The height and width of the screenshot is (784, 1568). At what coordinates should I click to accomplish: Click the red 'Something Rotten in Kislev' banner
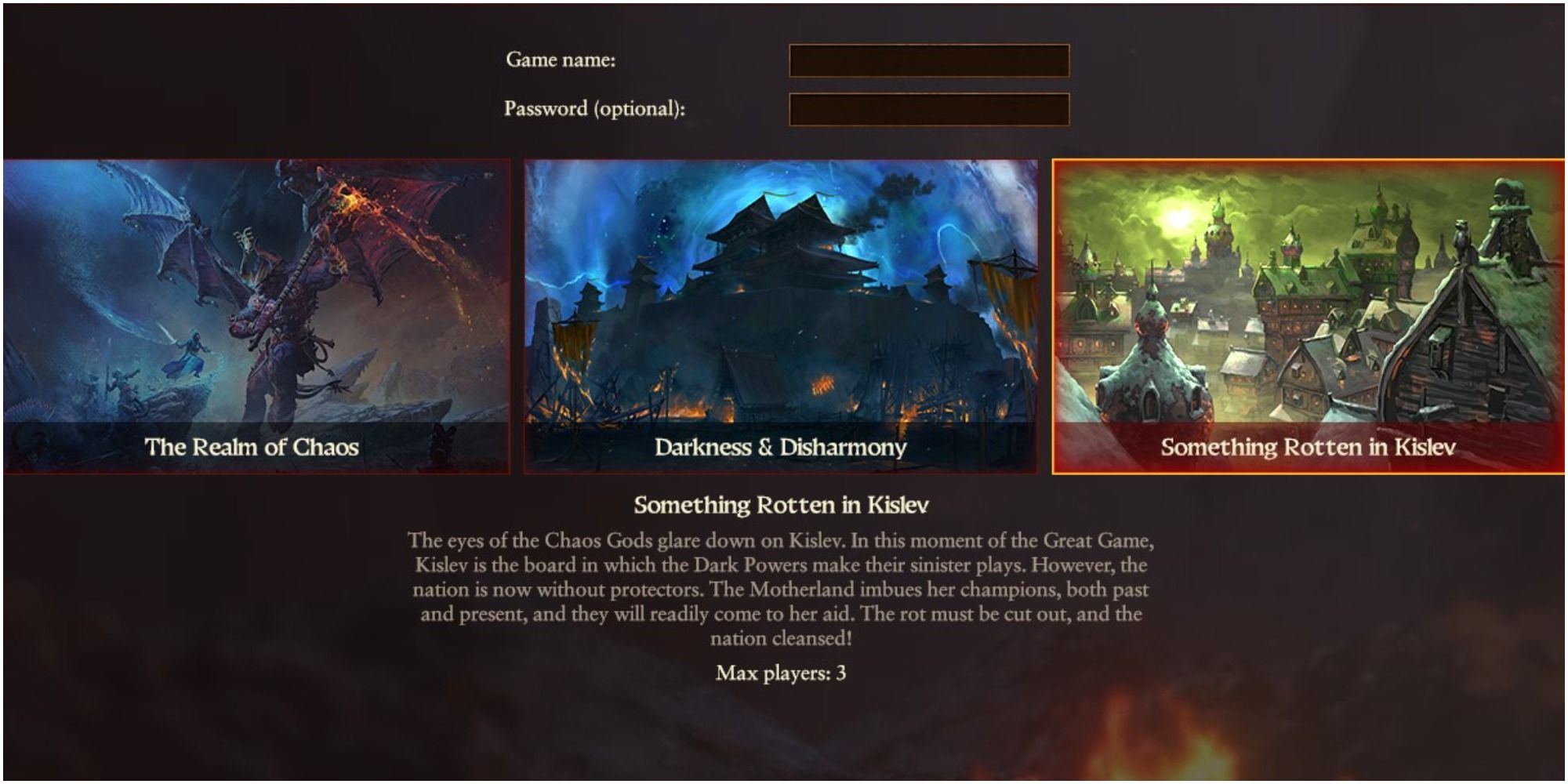[1308, 448]
